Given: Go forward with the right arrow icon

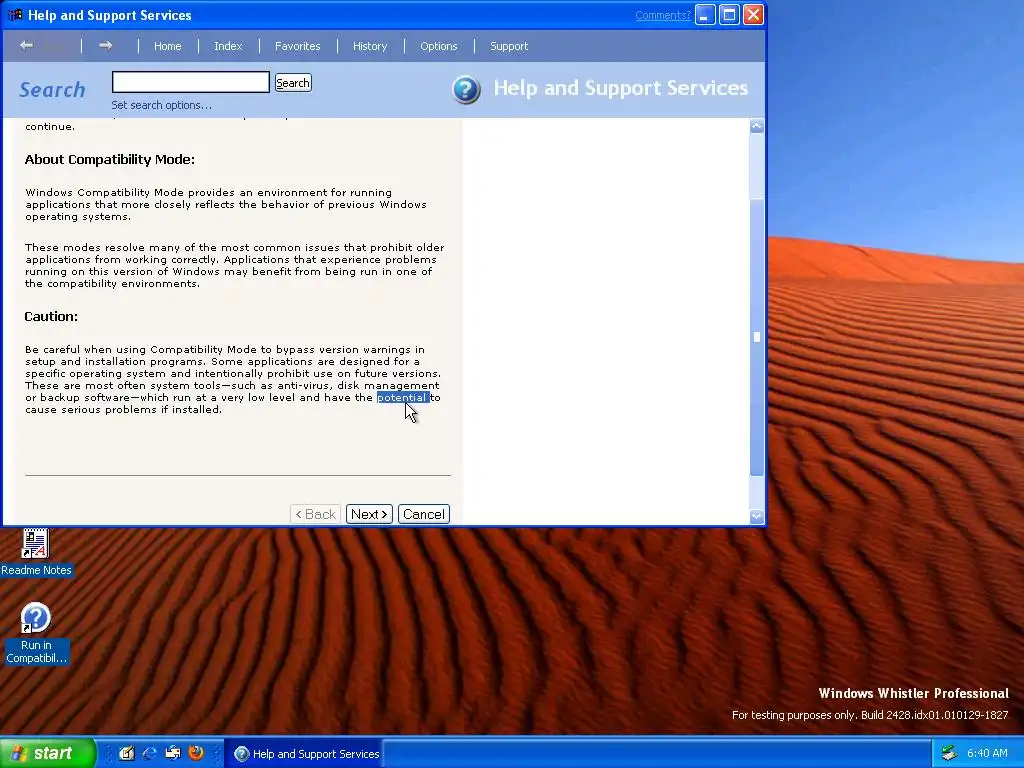Looking at the screenshot, I should [105, 45].
